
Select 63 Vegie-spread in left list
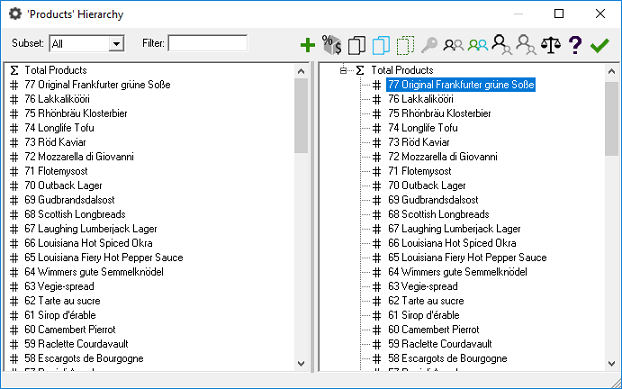[59, 286]
